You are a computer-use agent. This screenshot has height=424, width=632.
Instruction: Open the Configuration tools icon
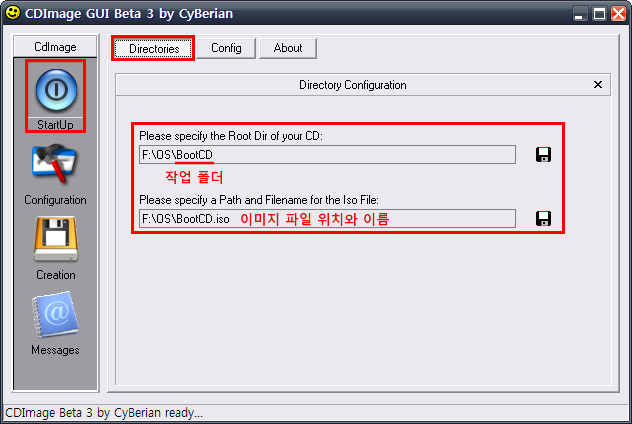pyautogui.click(x=54, y=164)
